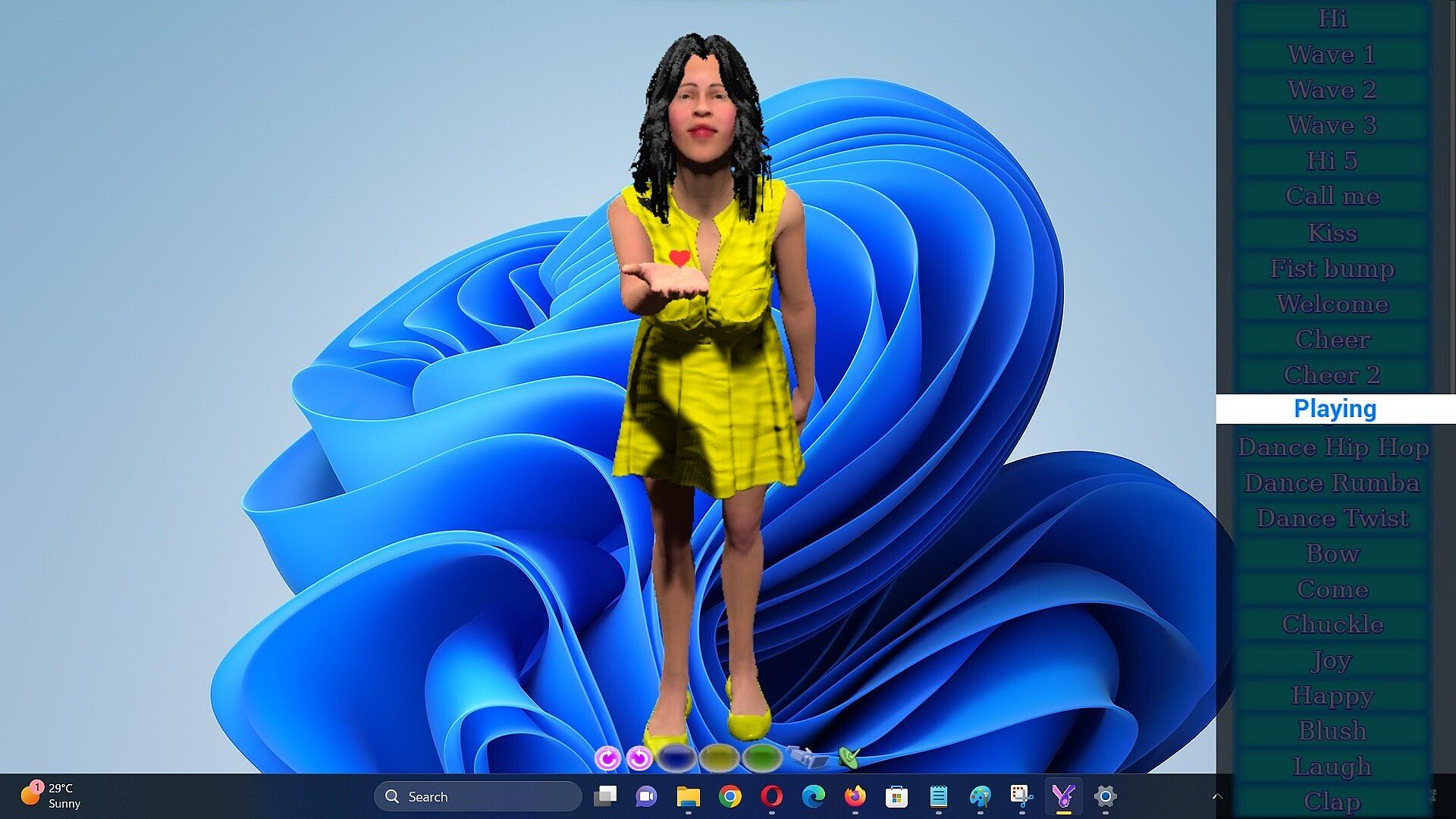The height and width of the screenshot is (819, 1456).
Task: Click the grey camera icon
Action: pyautogui.click(x=807, y=756)
